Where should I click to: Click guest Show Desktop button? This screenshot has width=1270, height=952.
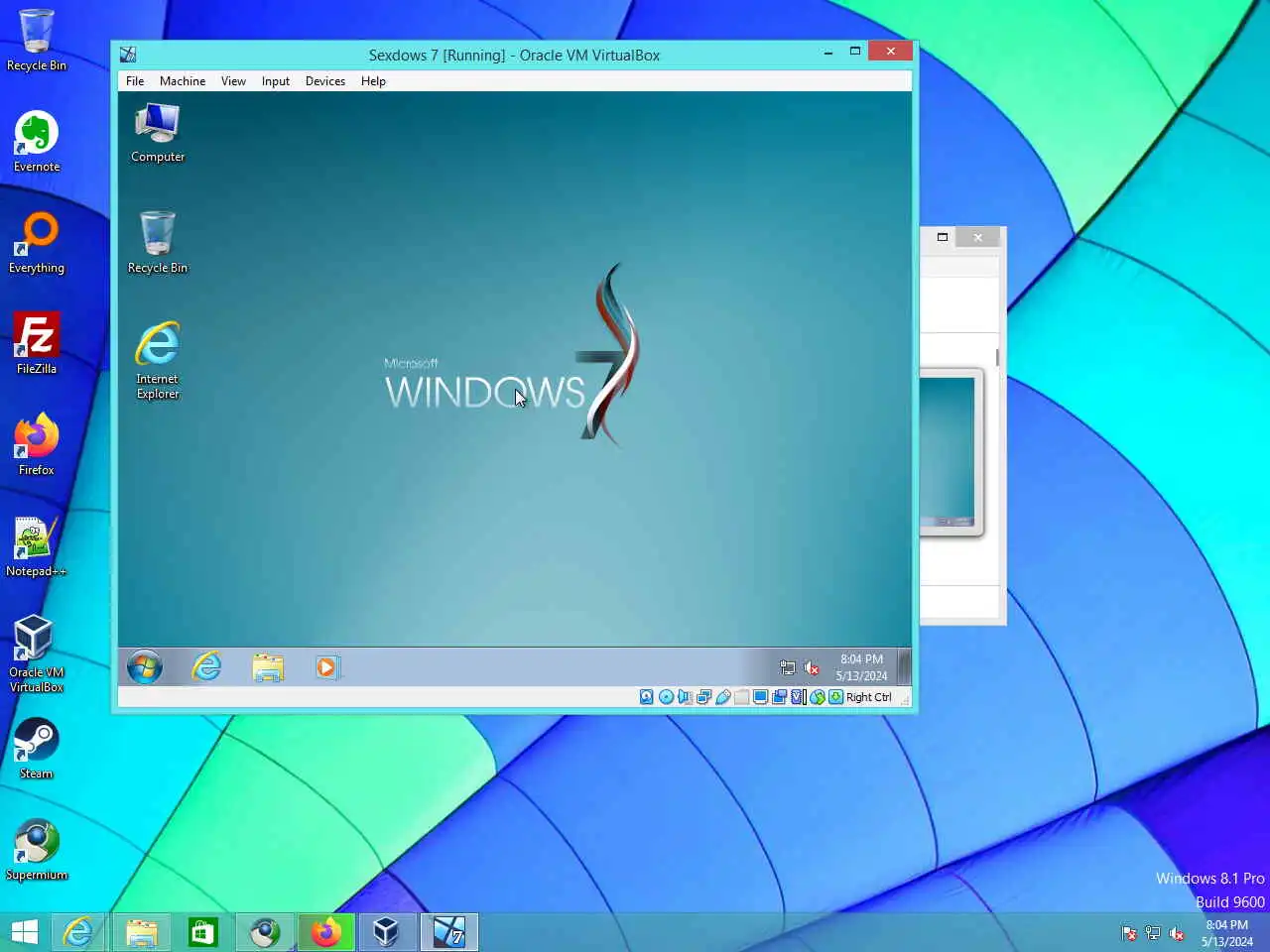tap(904, 667)
